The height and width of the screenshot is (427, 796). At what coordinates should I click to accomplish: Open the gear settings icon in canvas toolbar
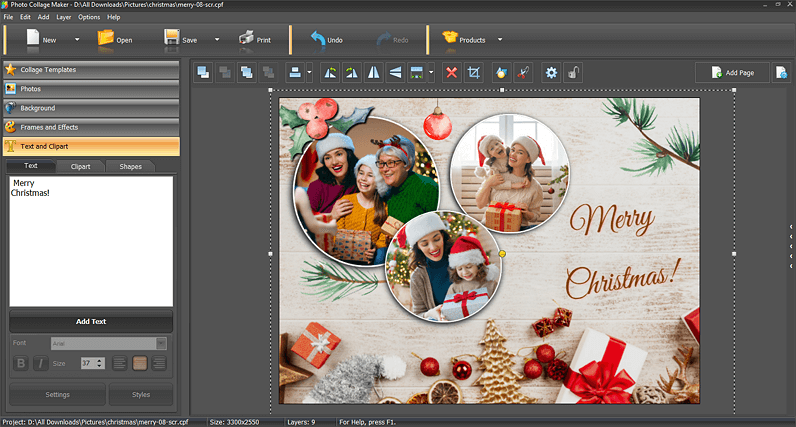click(x=551, y=73)
